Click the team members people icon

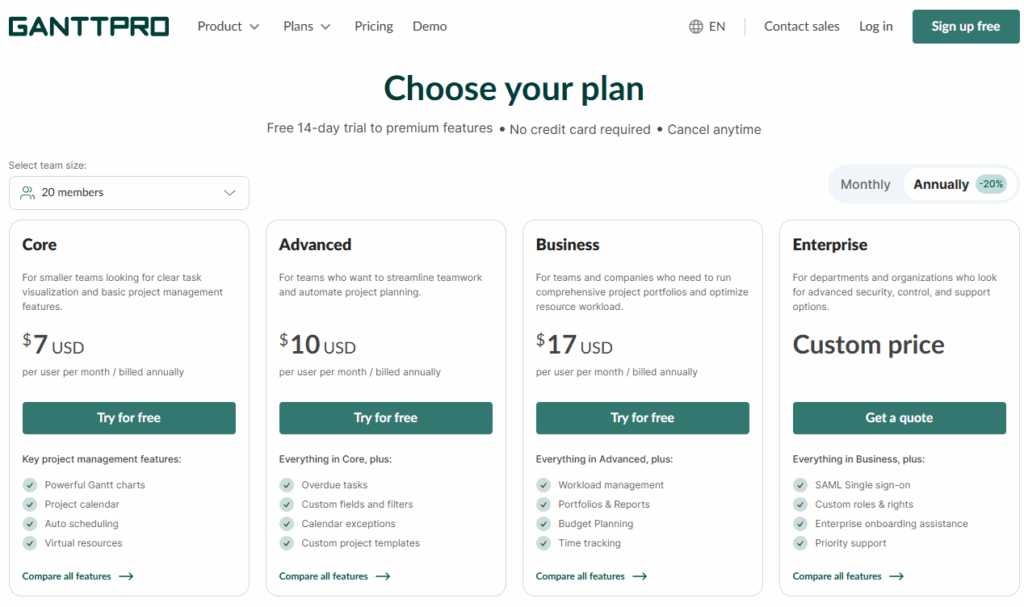pyautogui.click(x=28, y=193)
